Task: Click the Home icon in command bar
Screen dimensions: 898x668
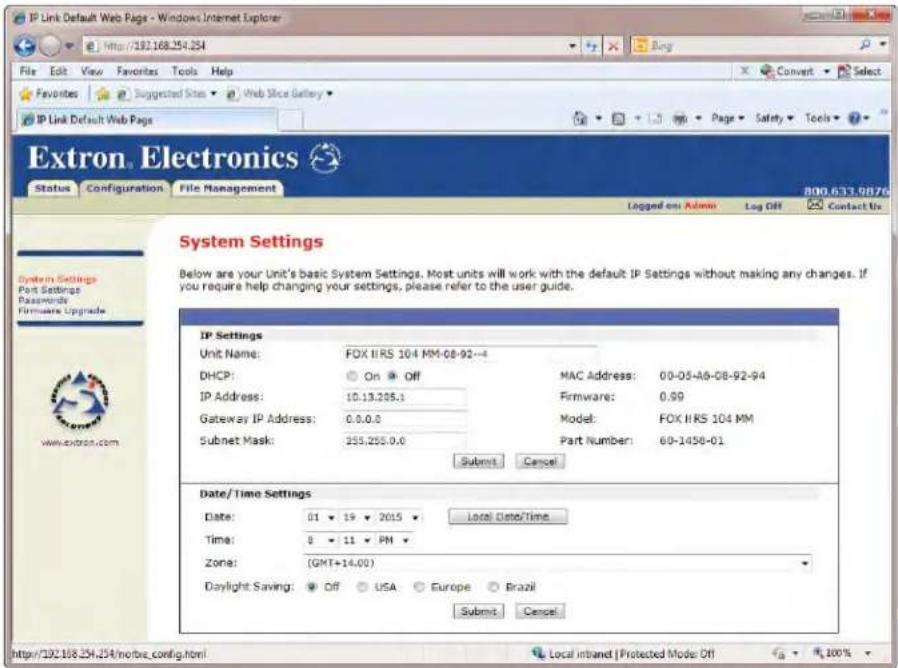Action: 580,119
